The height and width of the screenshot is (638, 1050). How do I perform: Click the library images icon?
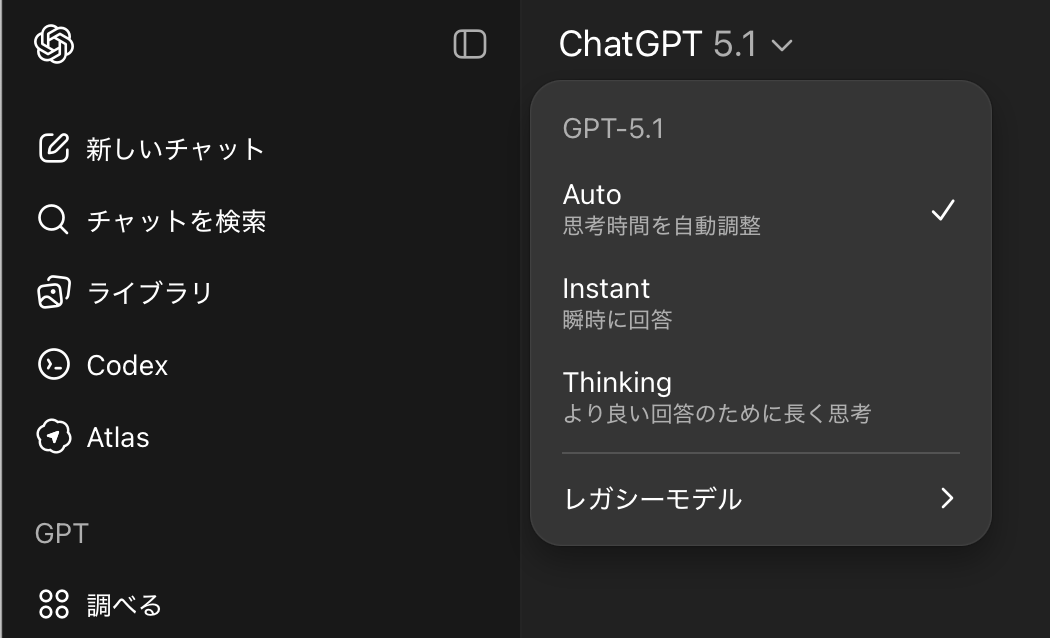[53, 293]
